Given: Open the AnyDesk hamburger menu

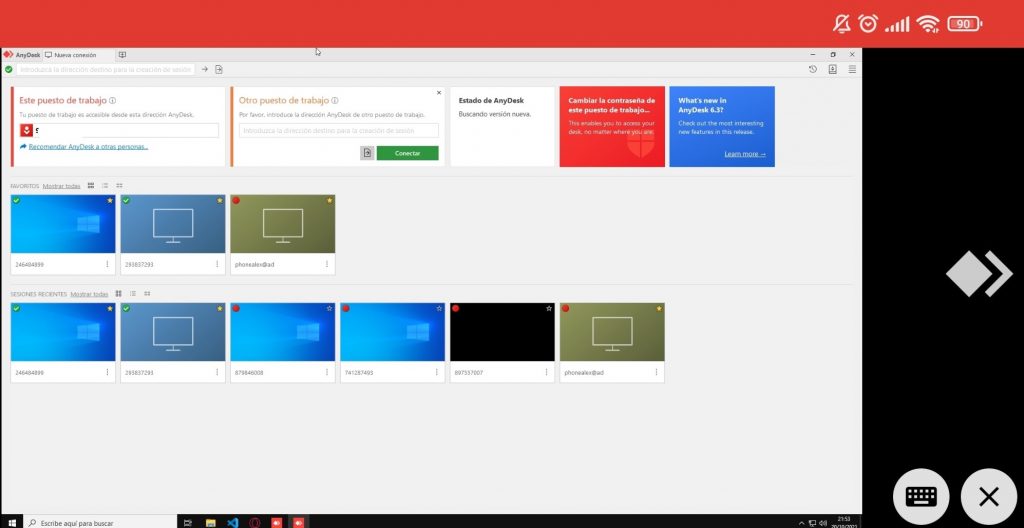Looking at the screenshot, I should (x=852, y=69).
